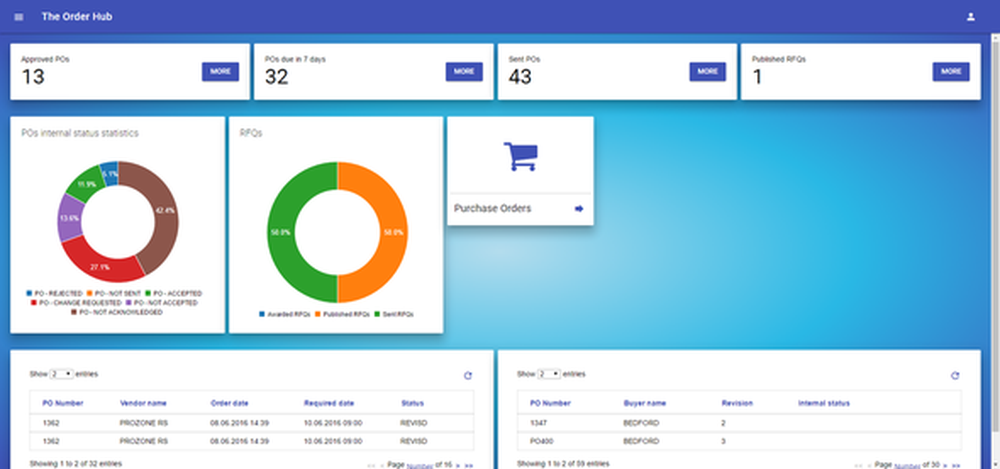Open the Purchase Orders link

tap(492, 209)
